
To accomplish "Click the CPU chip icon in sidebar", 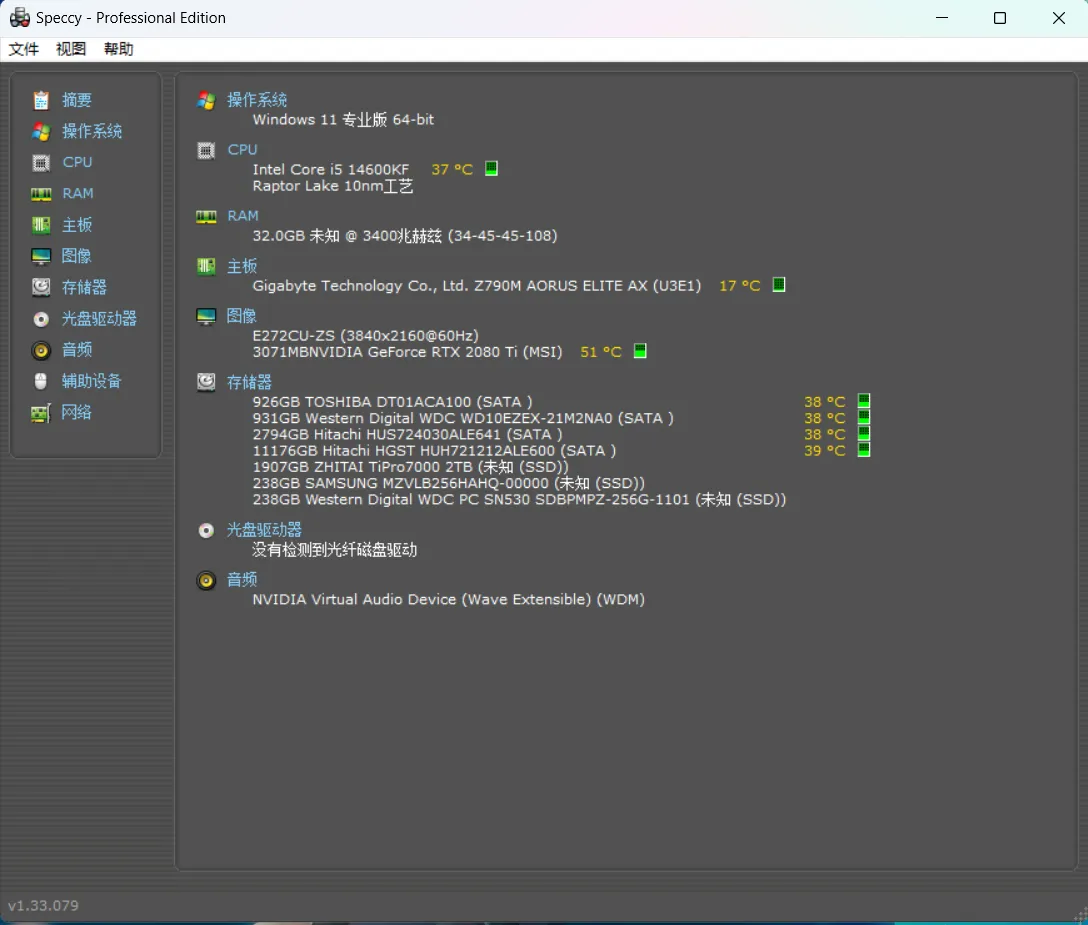I will click(41, 162).
